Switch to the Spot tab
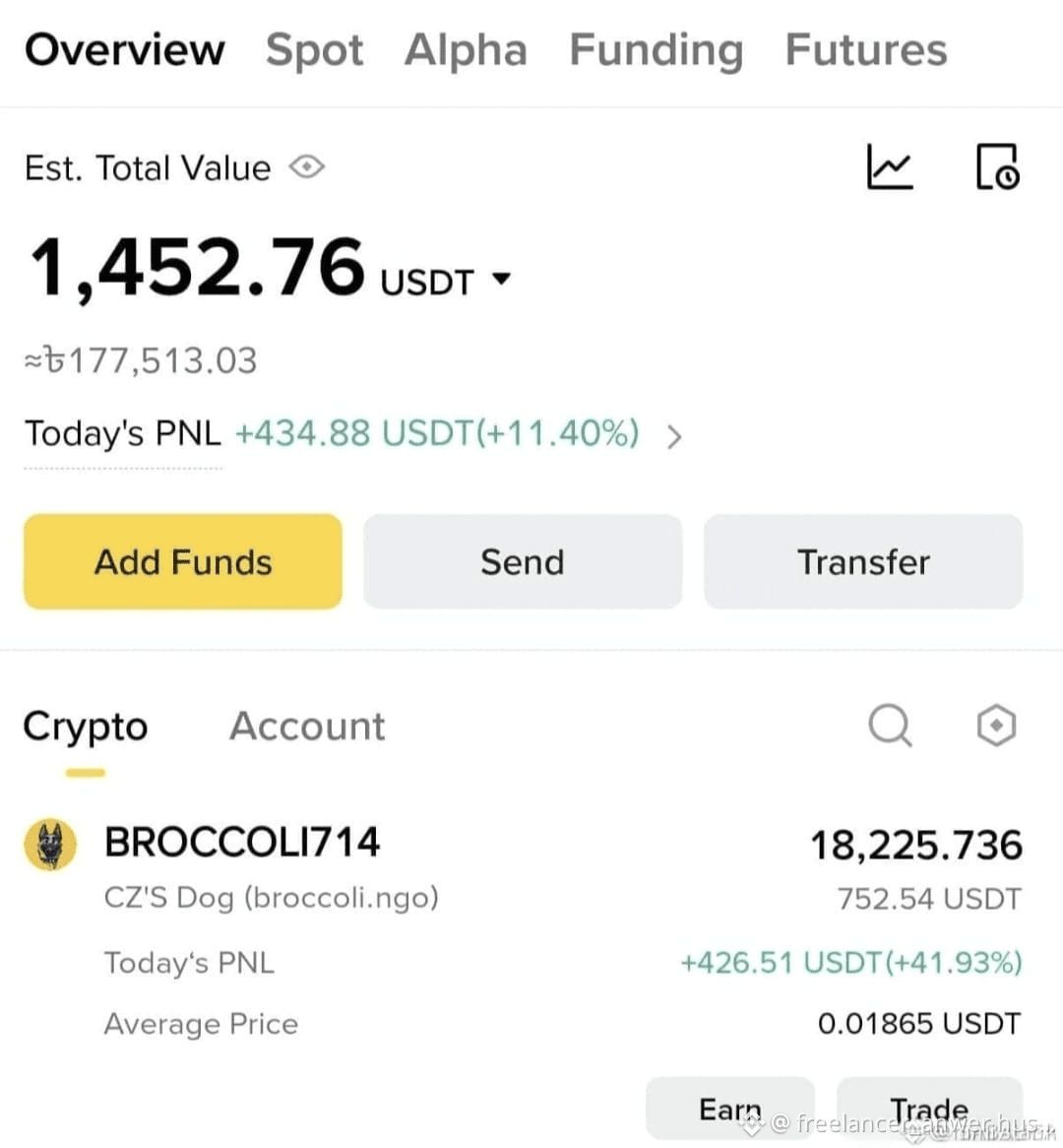This screenshot has height=1148, width=1063. (314, 50)
